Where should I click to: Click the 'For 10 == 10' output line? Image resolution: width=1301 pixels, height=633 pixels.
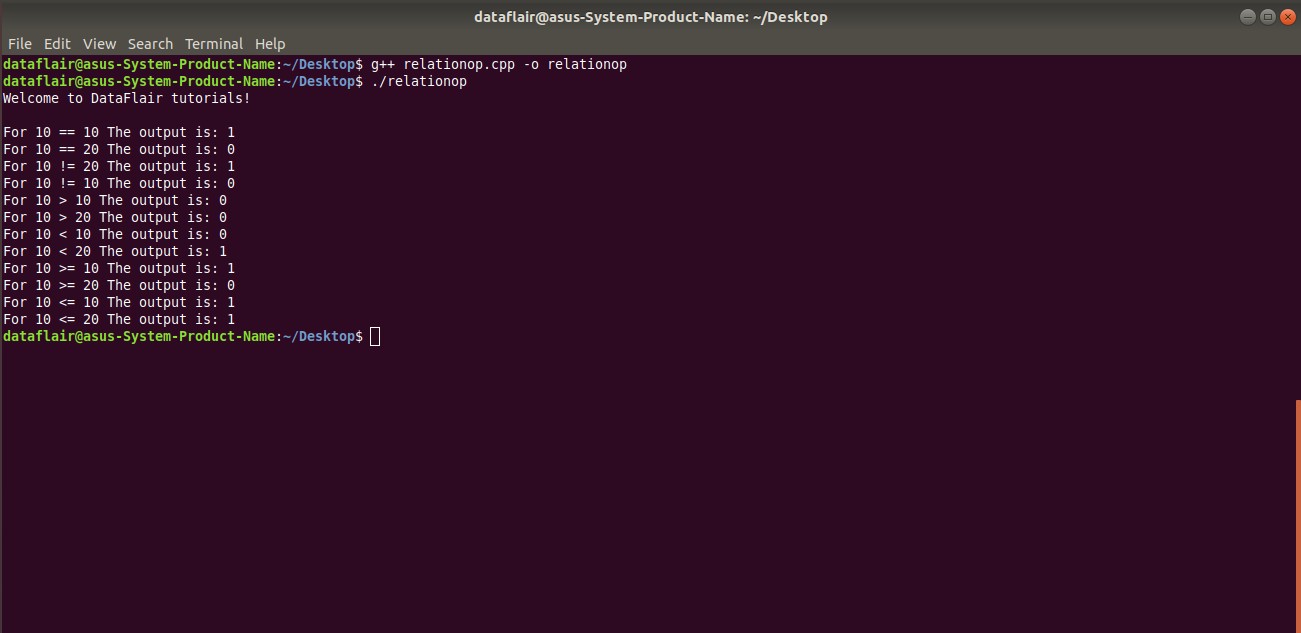tap(119, 132)
